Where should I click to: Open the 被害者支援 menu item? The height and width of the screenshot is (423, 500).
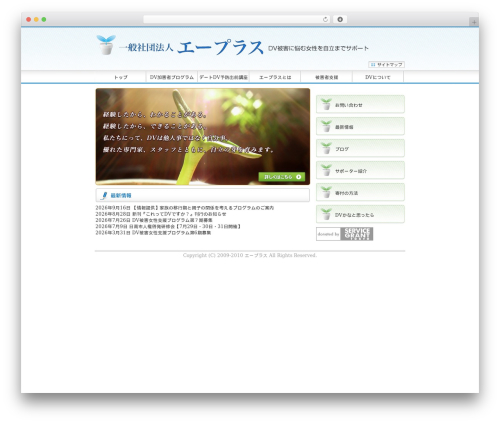tap(326, 77)
